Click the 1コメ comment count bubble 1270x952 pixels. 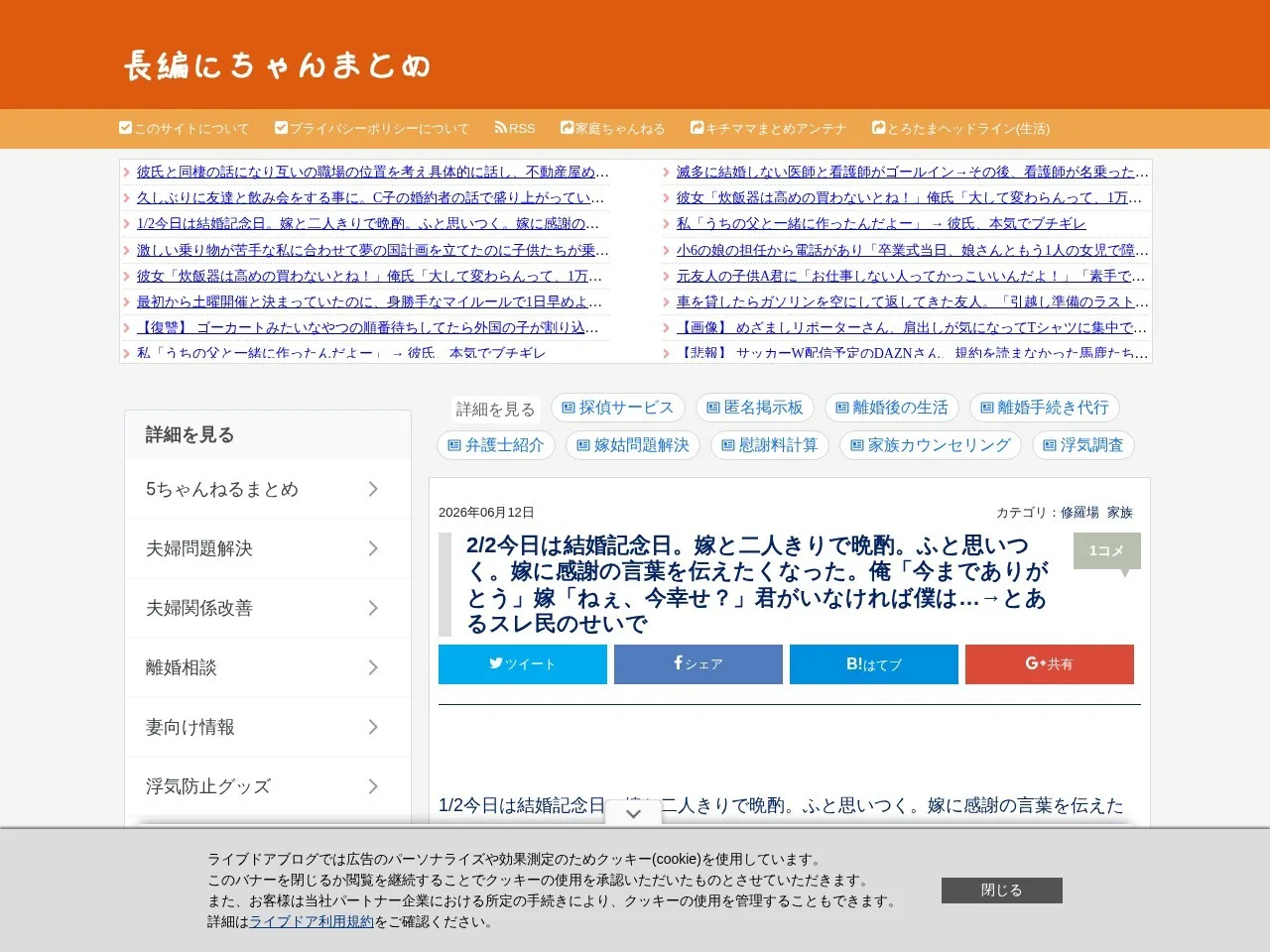(1106, 551)
